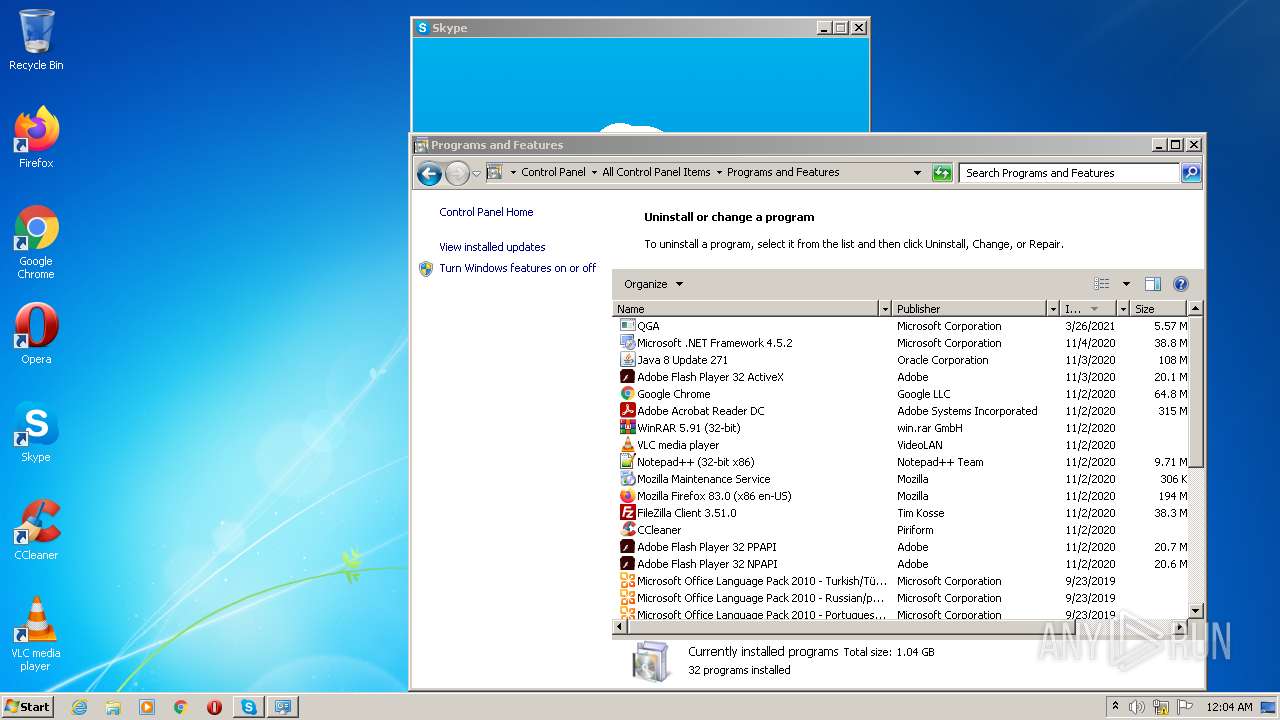Sort by the Size column header
1280x720 pixels.
pyautogui.click(x=1158, y=309)
